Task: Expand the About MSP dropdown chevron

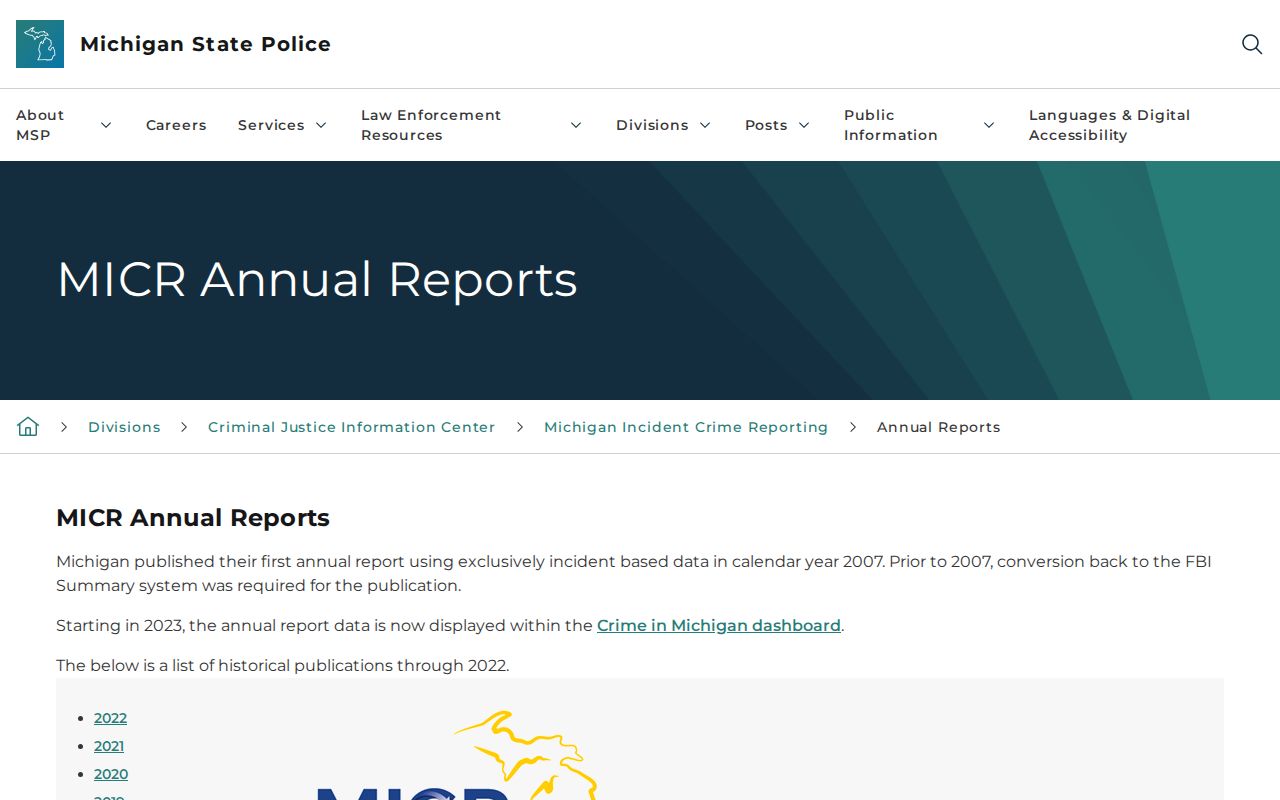Action: 106,125
